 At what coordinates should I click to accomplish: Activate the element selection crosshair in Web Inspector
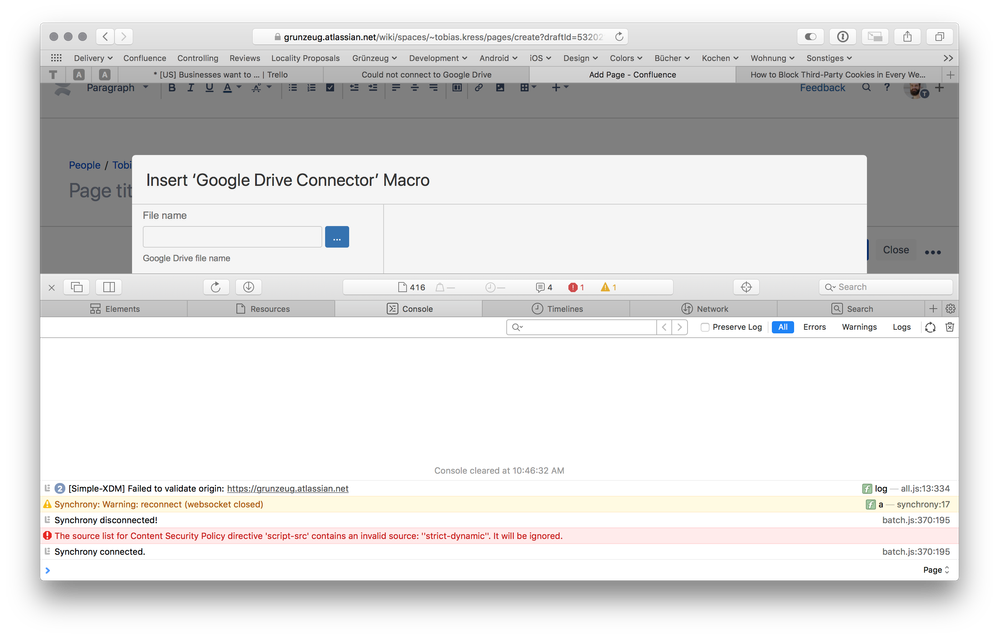pos(746,287)
